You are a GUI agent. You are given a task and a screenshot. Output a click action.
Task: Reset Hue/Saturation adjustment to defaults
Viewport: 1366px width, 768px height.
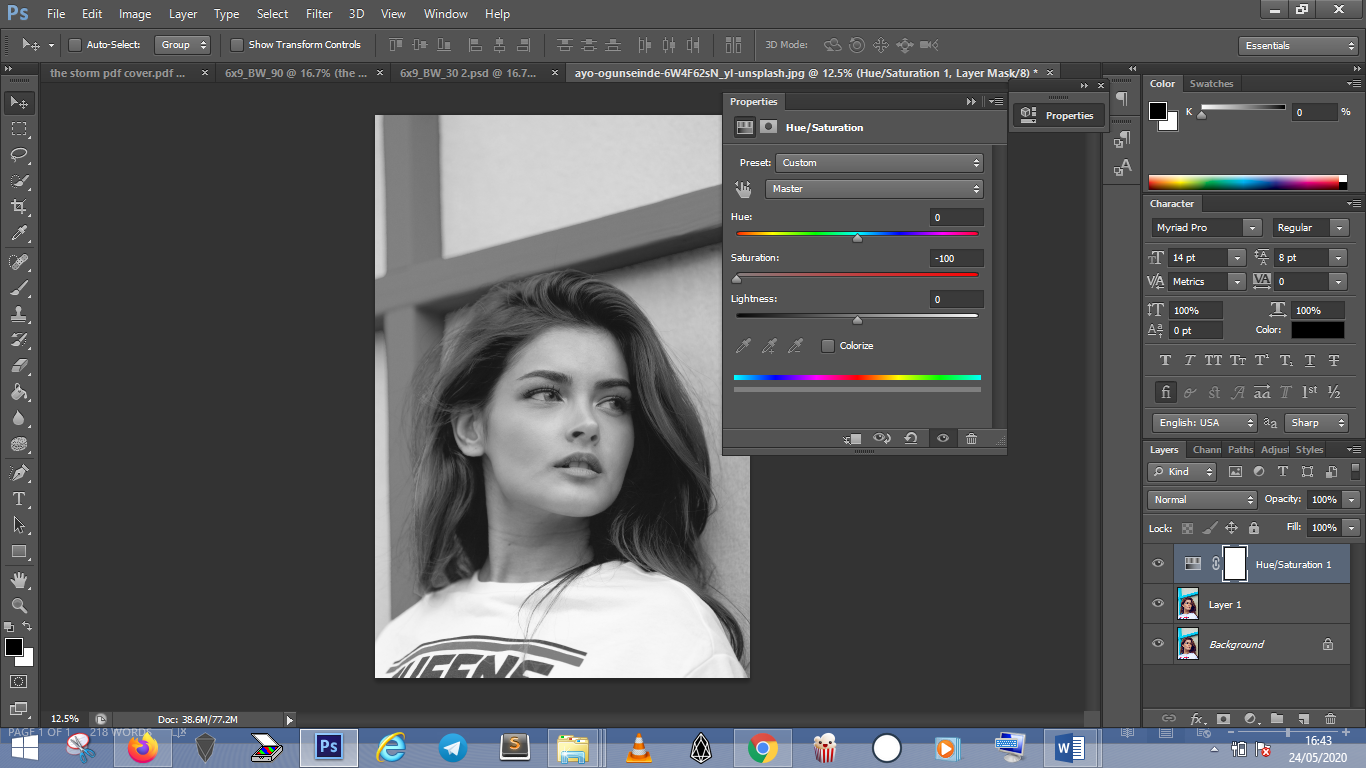click(911, 438)
